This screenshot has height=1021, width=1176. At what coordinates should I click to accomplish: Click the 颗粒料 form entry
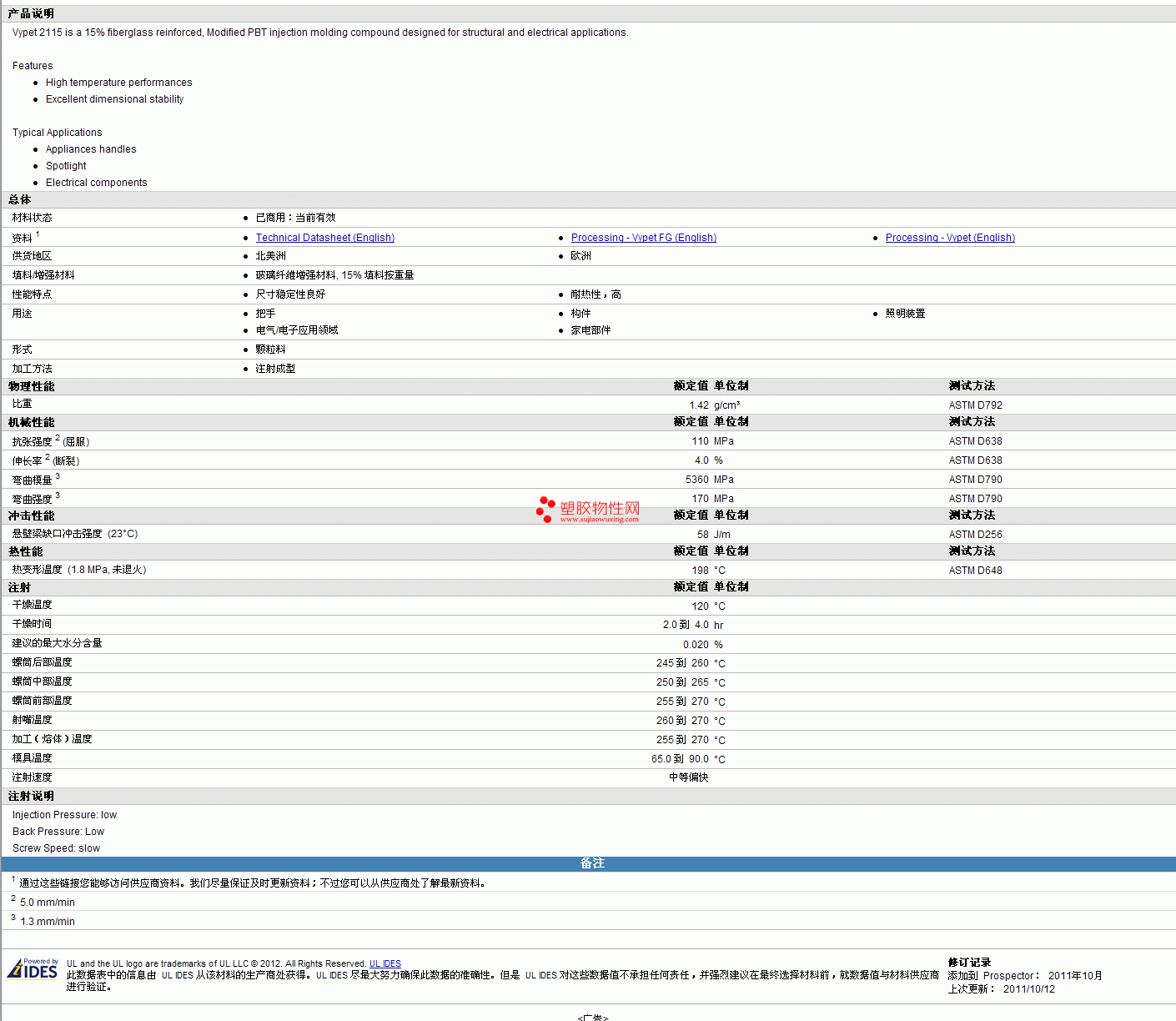tap(271, 350)
